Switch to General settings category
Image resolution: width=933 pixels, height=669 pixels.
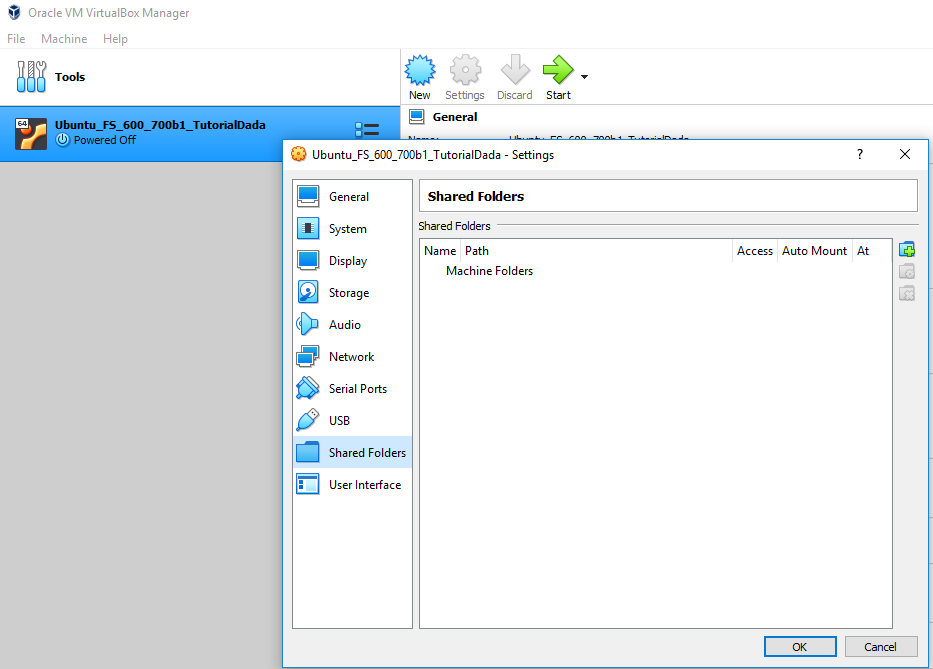[348, 197]
